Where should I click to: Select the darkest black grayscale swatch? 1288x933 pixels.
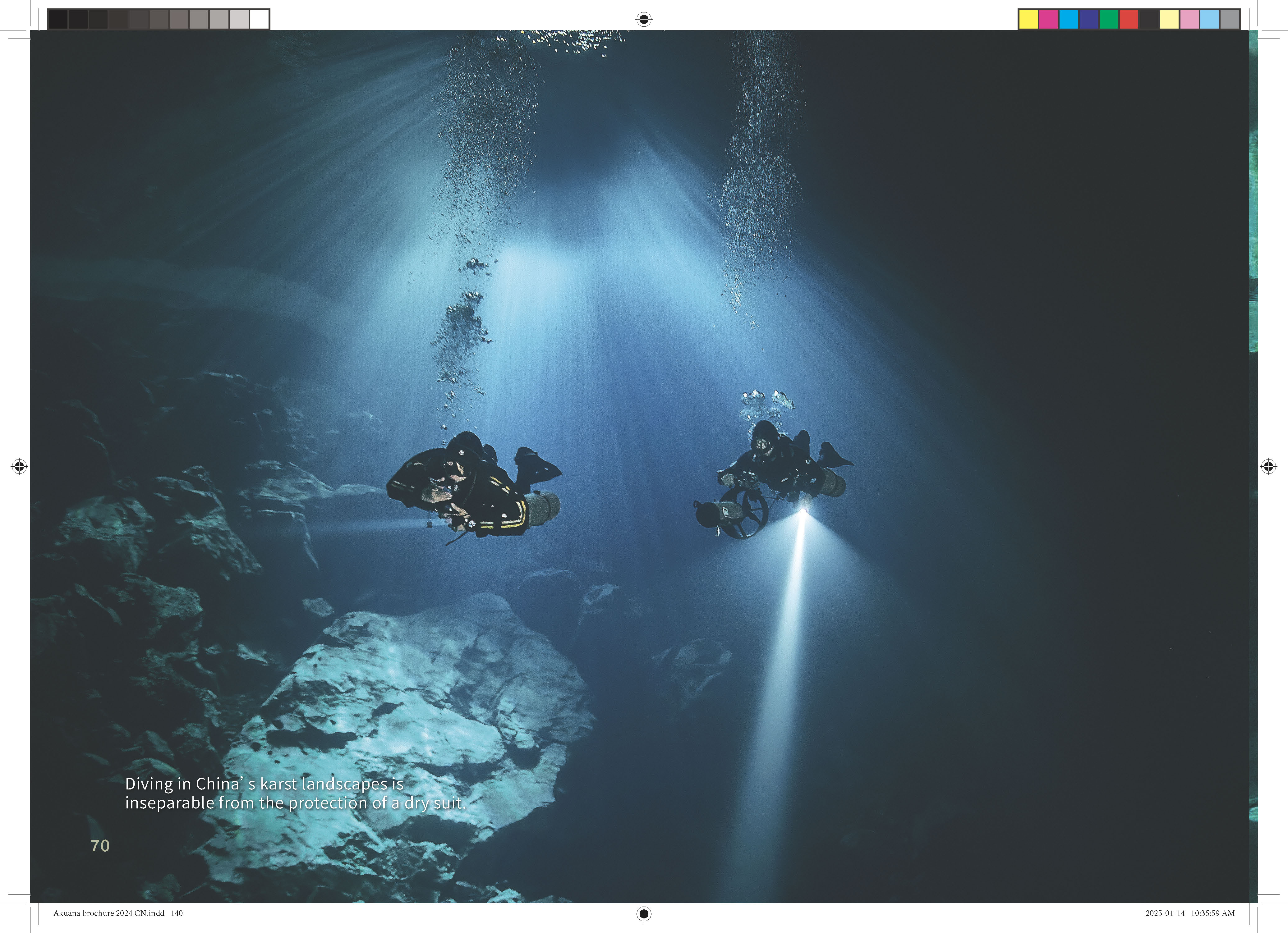tap(58, 19)
